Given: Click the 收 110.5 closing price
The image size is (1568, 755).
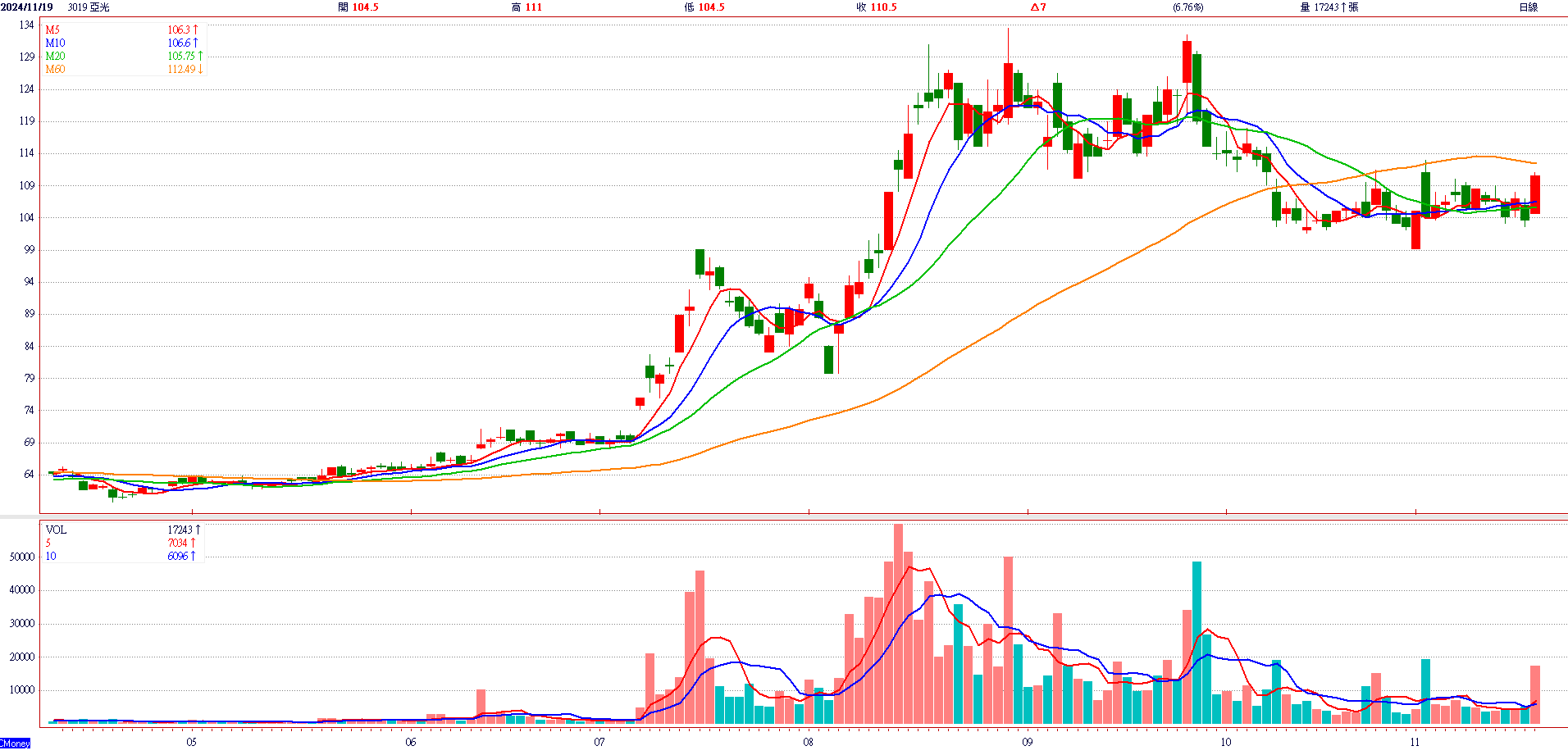Looking at the screenshot, I should click(x=876, y=7).
